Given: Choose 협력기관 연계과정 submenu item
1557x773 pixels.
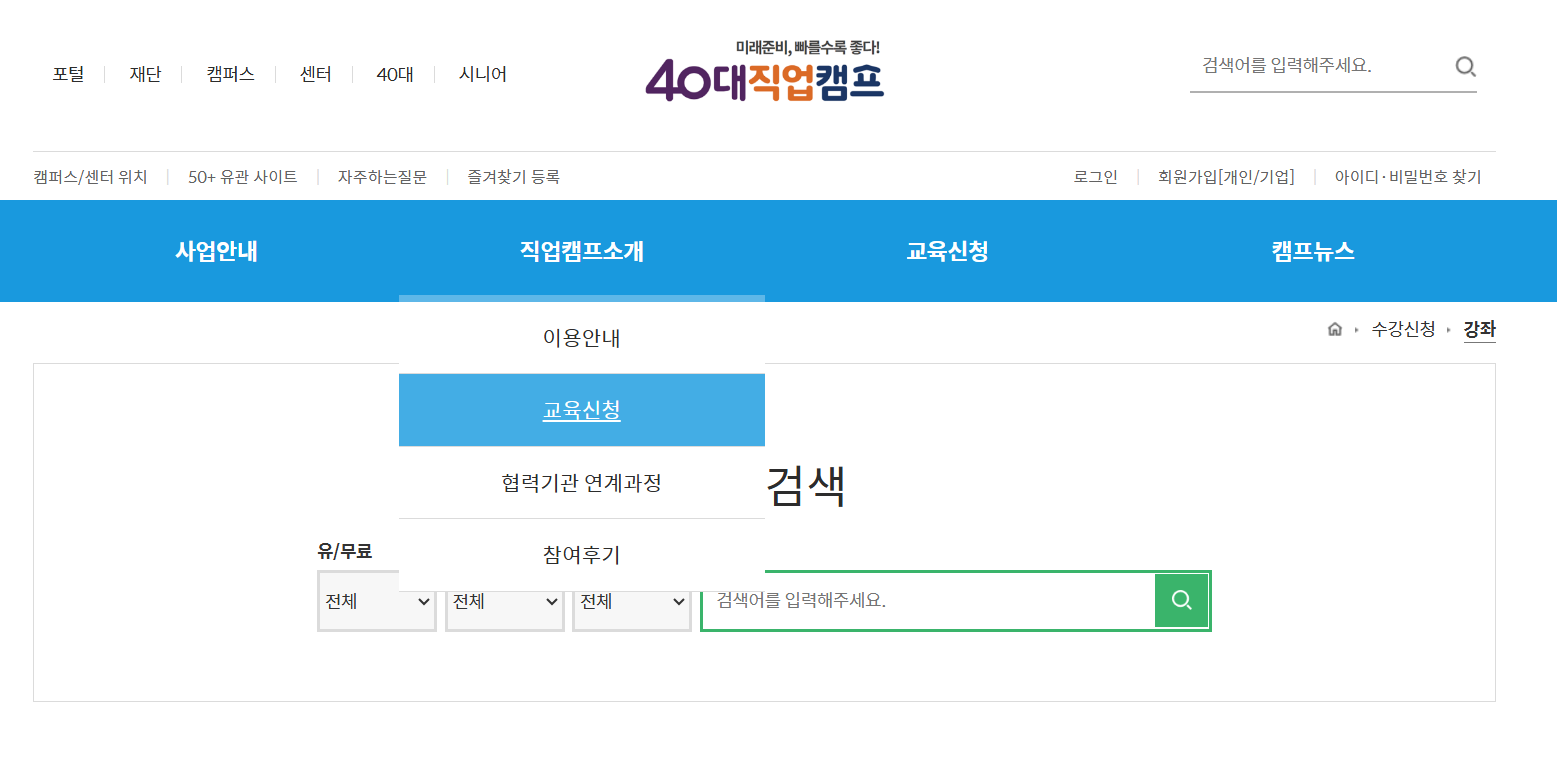Looking at the screenshot, I should [x=581, y=483].
